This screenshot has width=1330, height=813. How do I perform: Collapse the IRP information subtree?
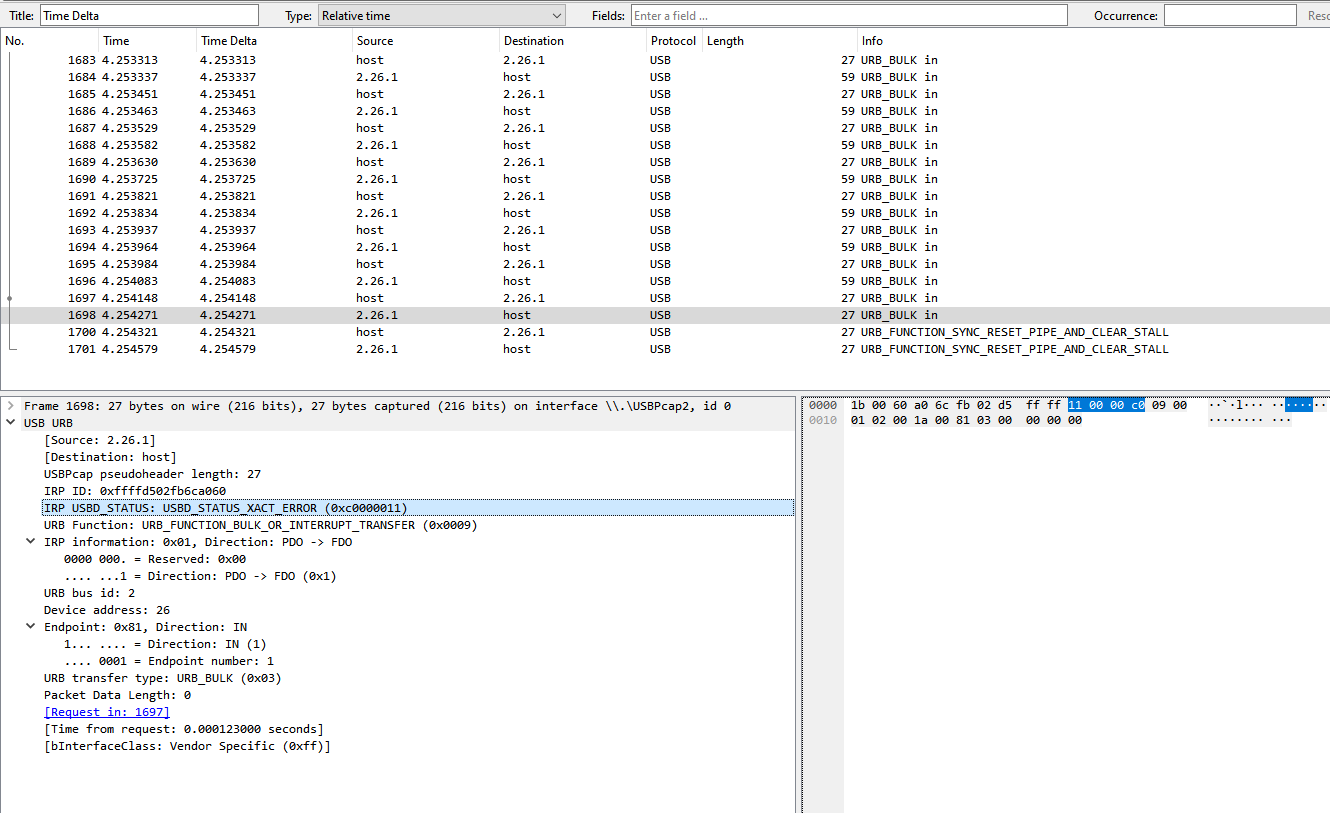[x=30, y=541]
